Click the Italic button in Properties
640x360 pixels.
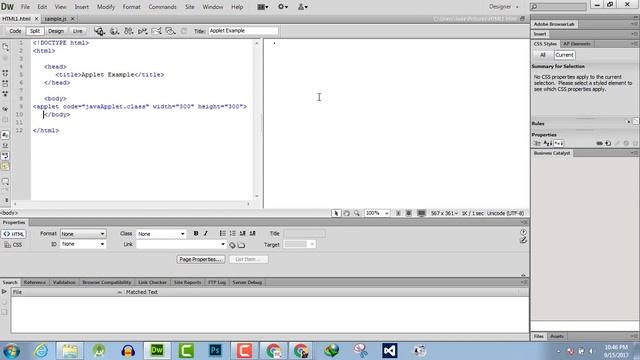point(206,233)
